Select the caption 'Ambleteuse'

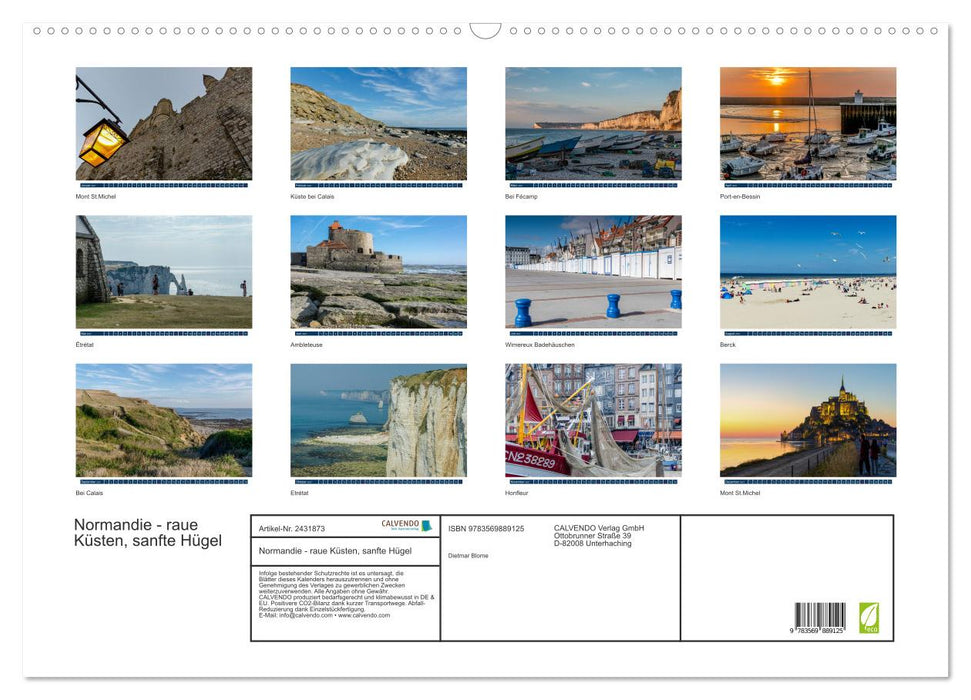coord(307,344)
